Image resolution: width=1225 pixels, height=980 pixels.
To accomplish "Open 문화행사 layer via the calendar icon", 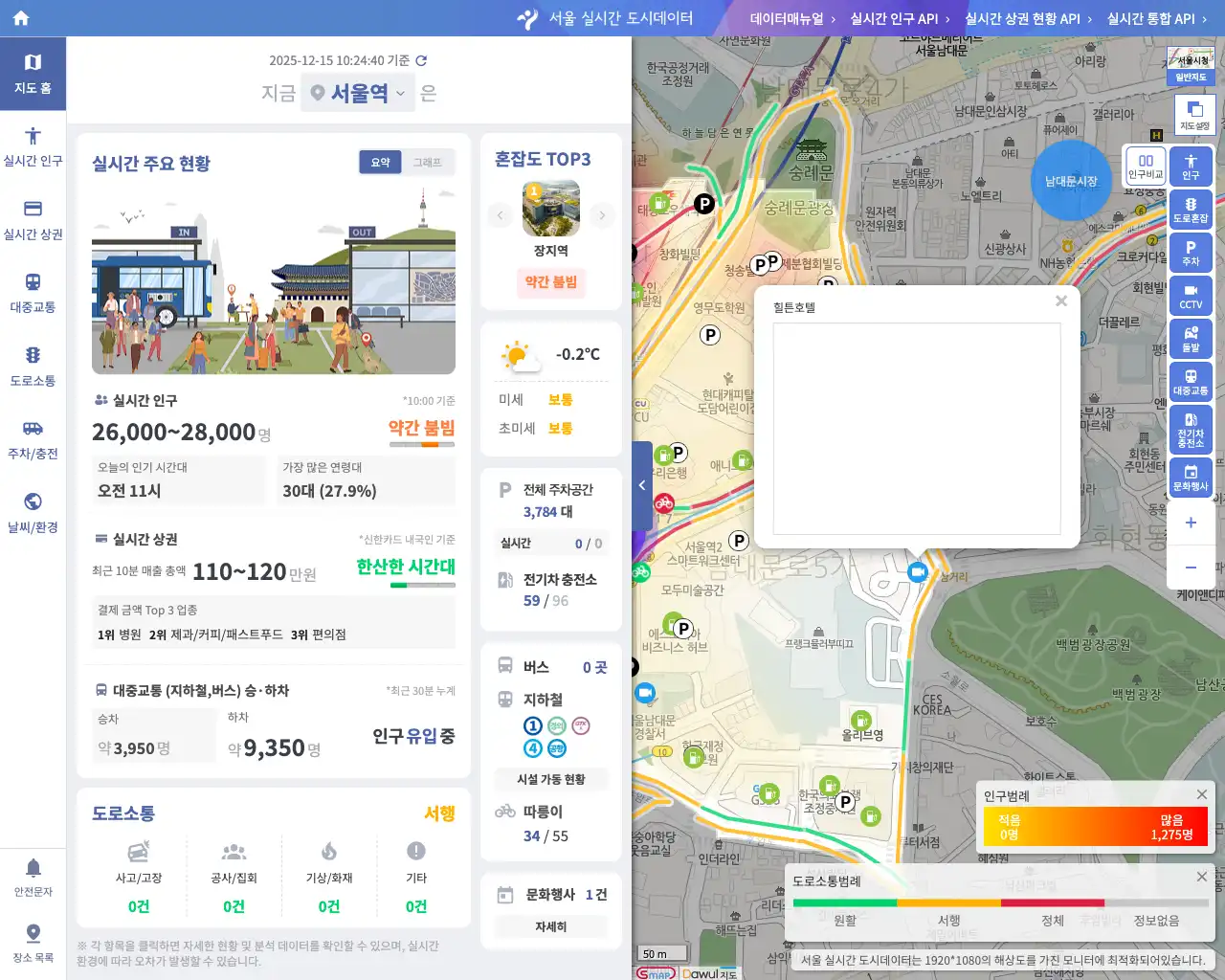I will 1191,473.
